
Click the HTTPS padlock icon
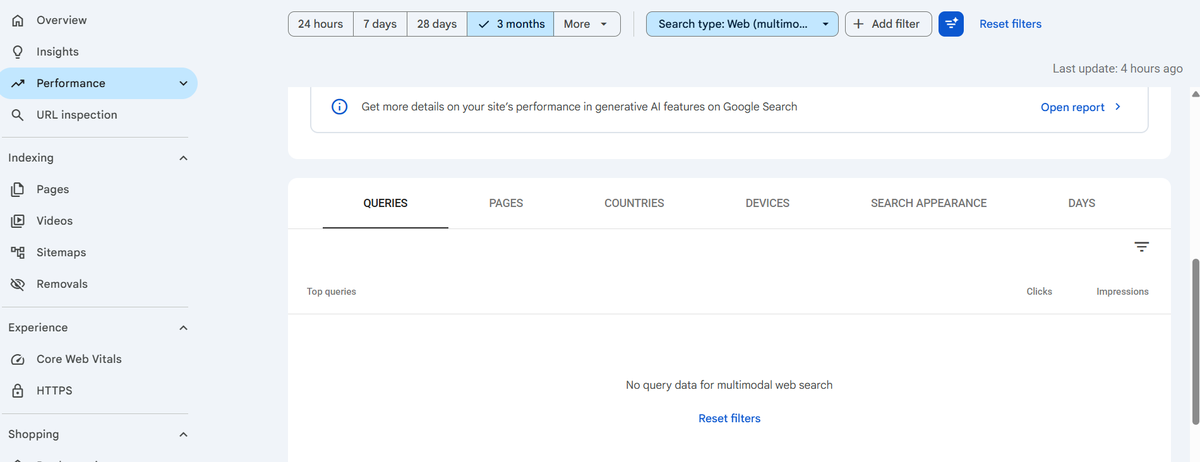(x=17, y=391)
